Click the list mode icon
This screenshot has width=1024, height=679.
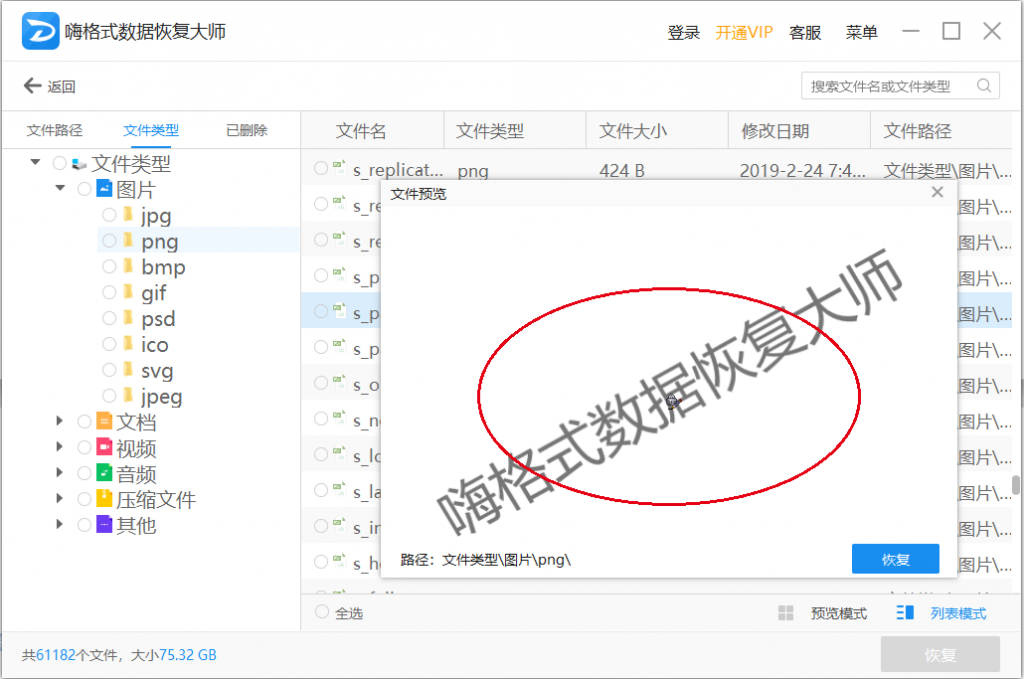(x=905, y=612)
